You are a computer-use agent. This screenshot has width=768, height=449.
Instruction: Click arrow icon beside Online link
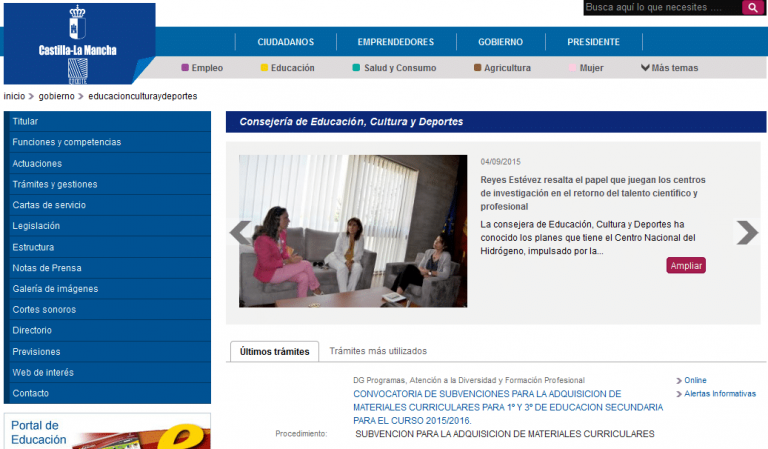(678, 381)
